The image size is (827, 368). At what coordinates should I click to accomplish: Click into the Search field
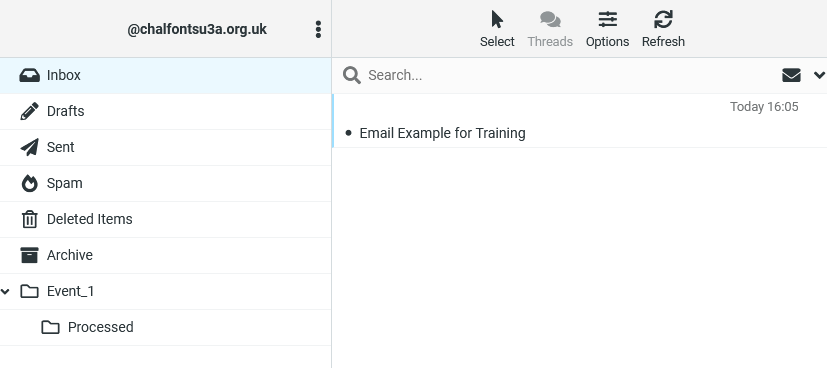570,75
